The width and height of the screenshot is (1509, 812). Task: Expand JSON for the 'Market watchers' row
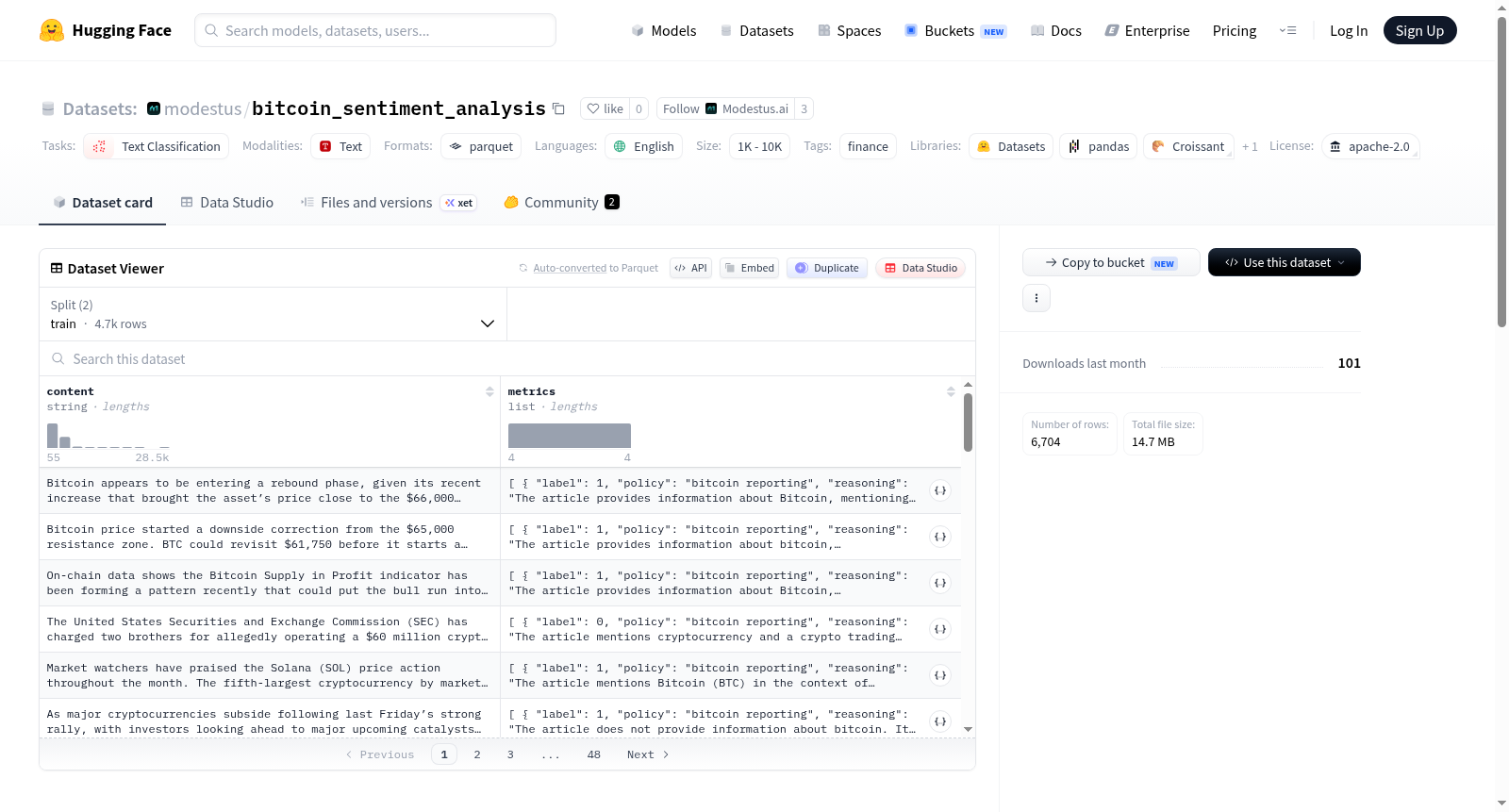pyautogui.click(x=940, y=675)
